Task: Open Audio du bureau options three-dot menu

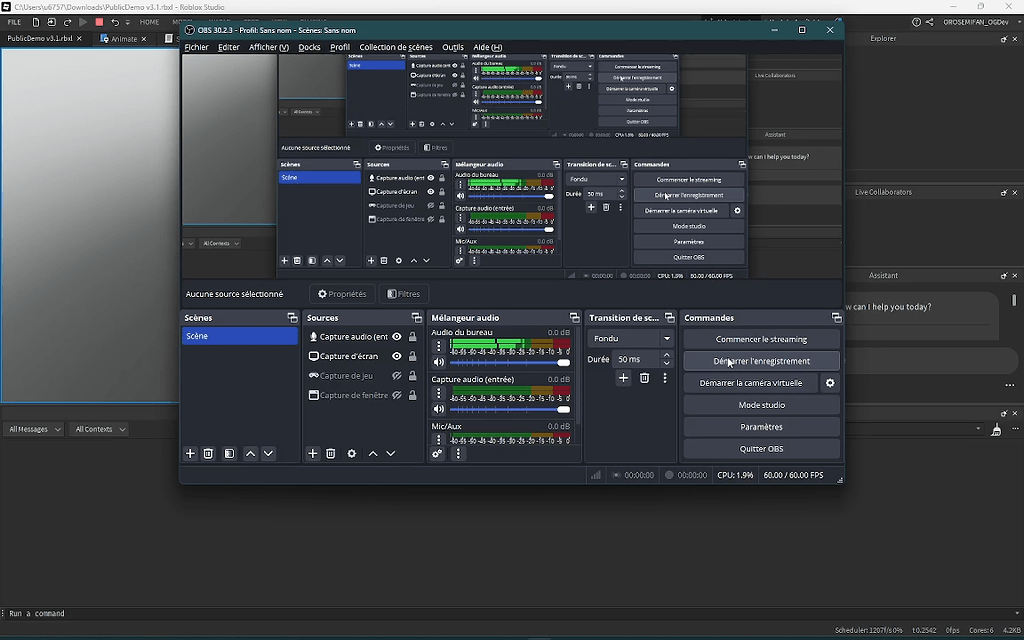Action: (x=439, y=346)
